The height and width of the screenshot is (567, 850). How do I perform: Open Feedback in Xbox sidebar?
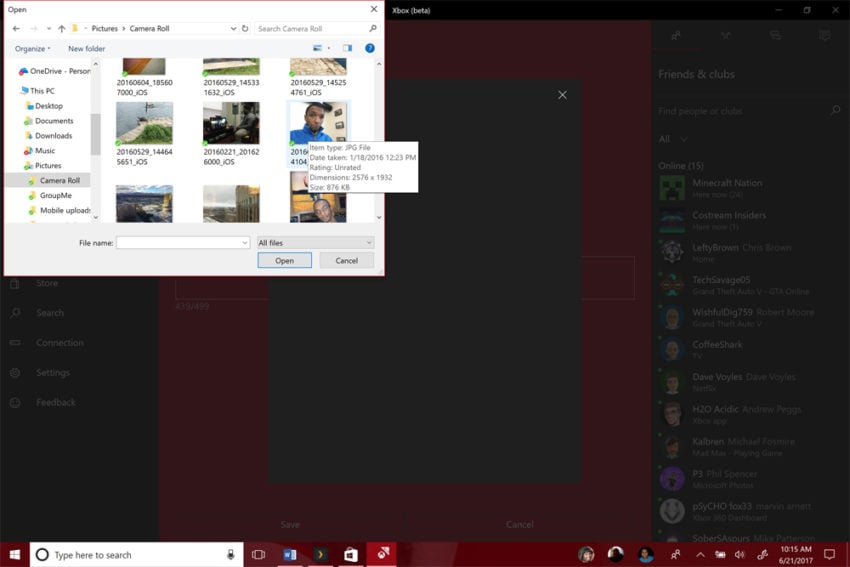click(x=56, y=402)
